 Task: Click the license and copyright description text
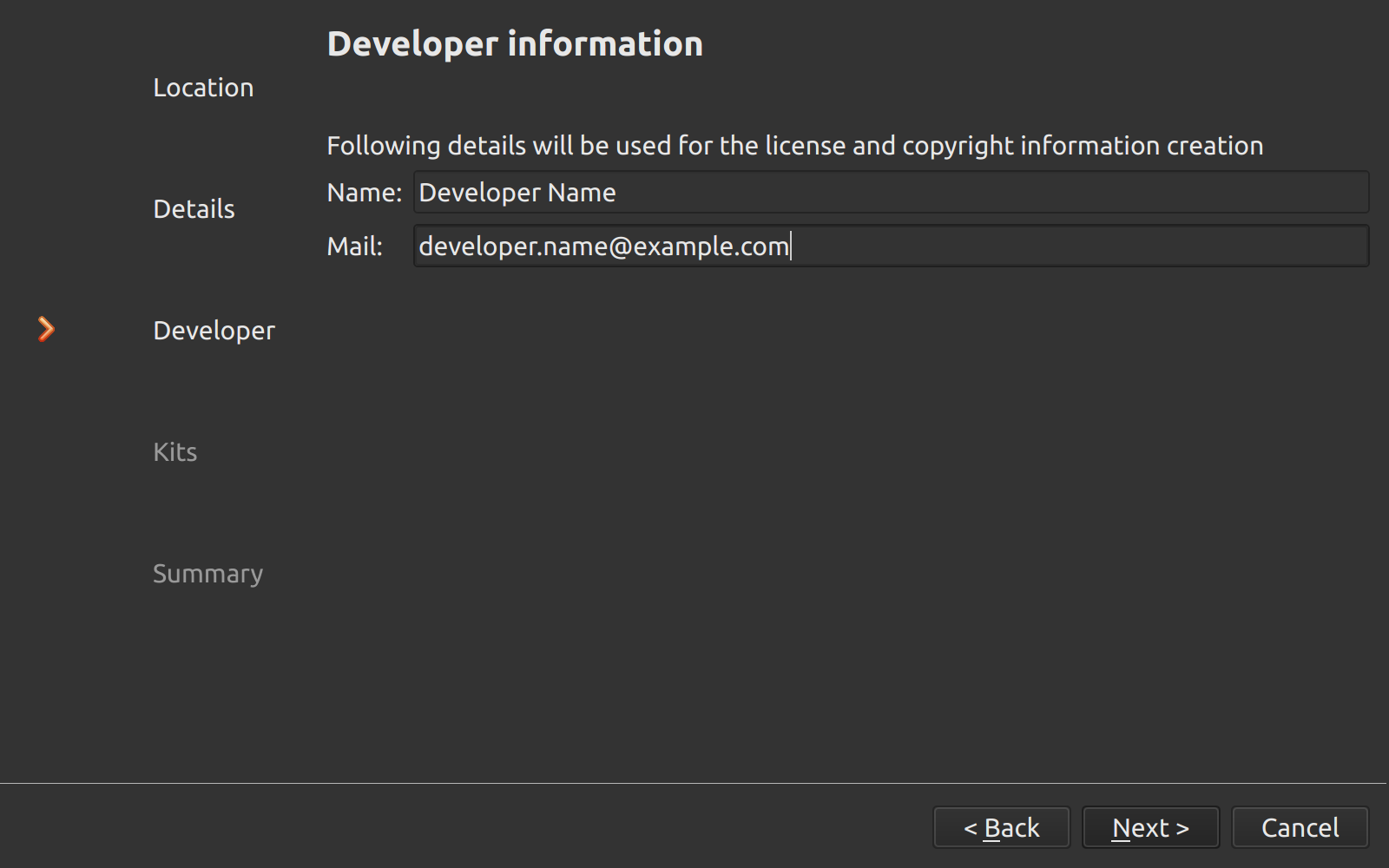(x=794, y=146)
